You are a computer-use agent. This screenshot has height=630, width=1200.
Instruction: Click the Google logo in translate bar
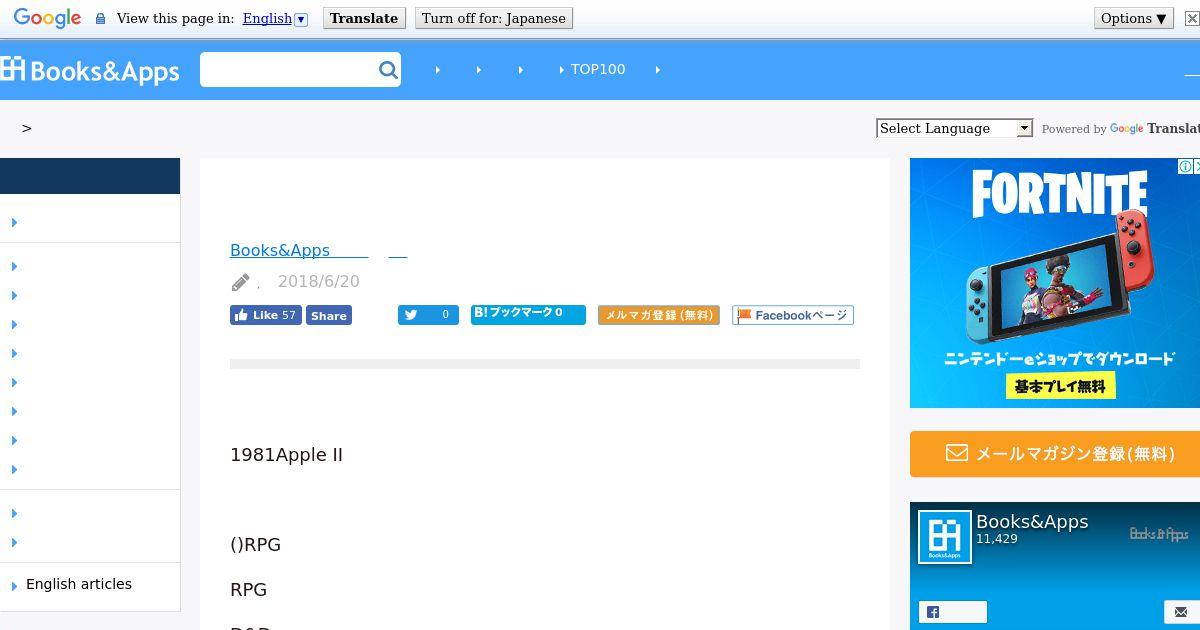pos(47,18)
